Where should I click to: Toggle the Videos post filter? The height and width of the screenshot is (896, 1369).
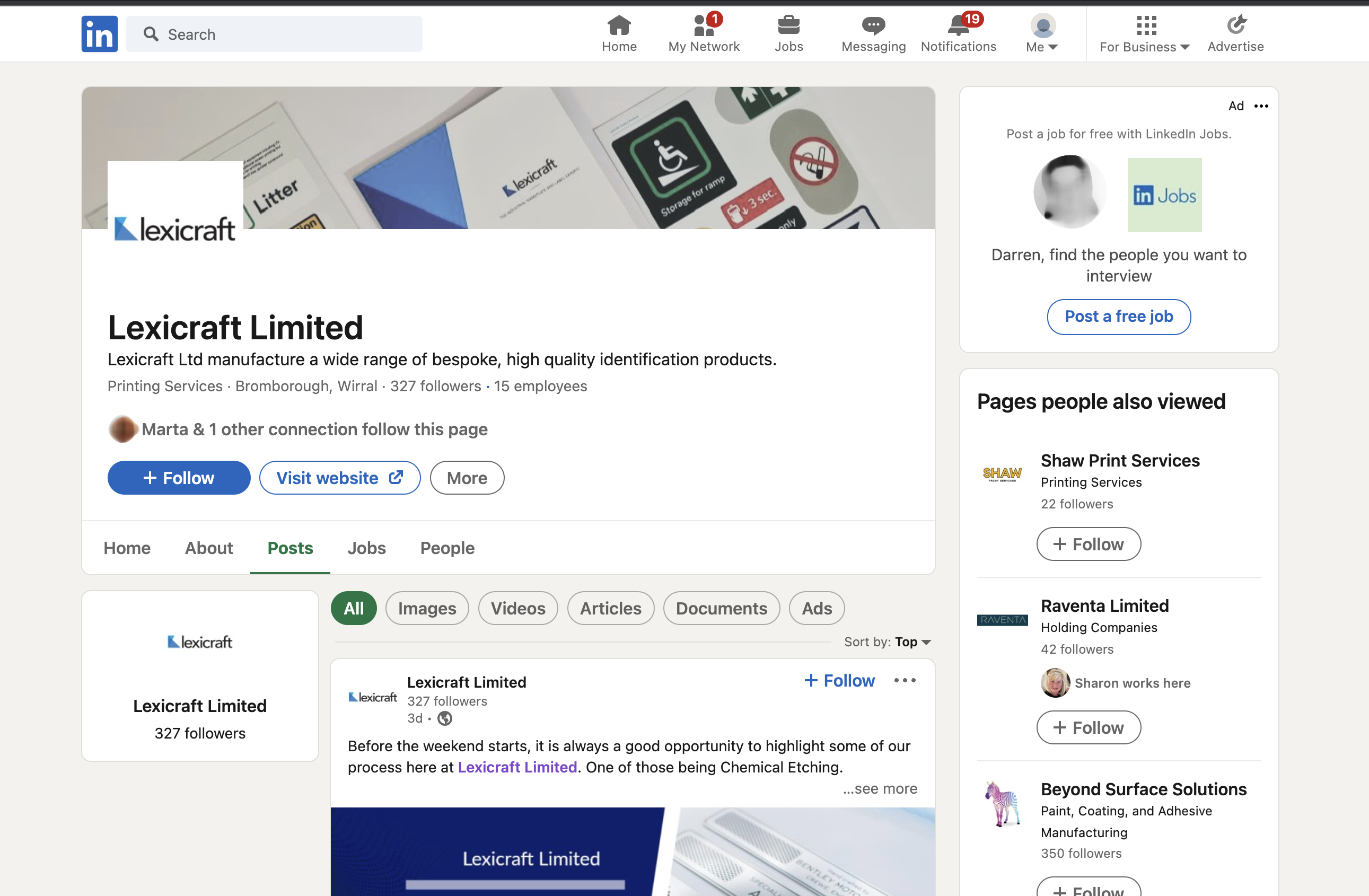[517, 608]
